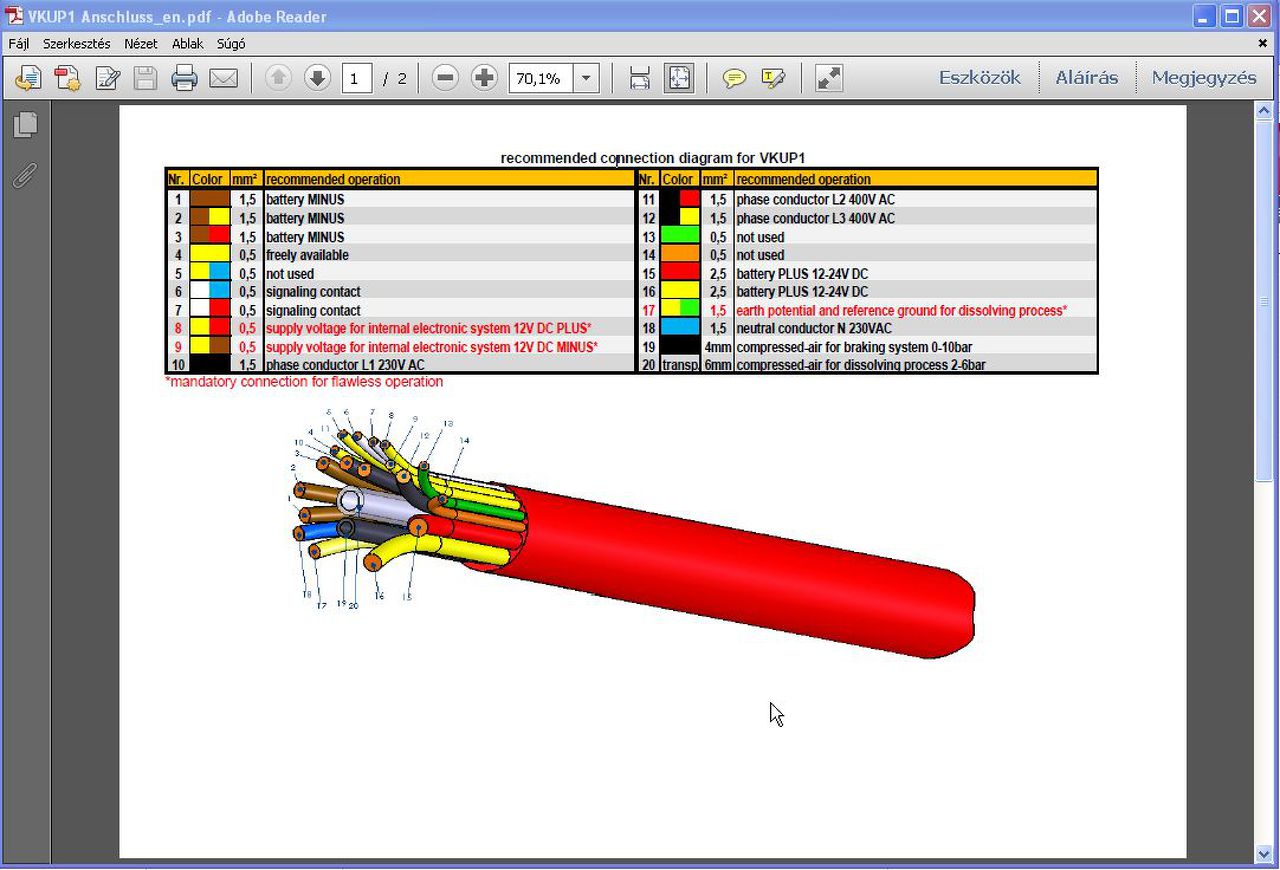
Task: Click the vertical scrollbar thumb
Action: pyautogui.click(x=1264, y=300)
